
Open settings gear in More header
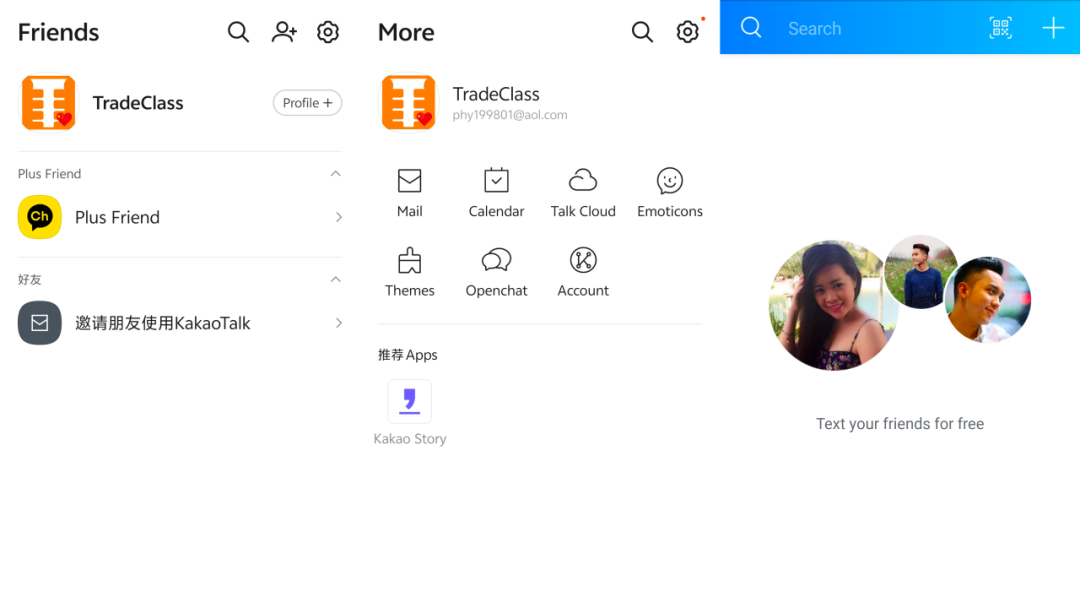[687, 32]
